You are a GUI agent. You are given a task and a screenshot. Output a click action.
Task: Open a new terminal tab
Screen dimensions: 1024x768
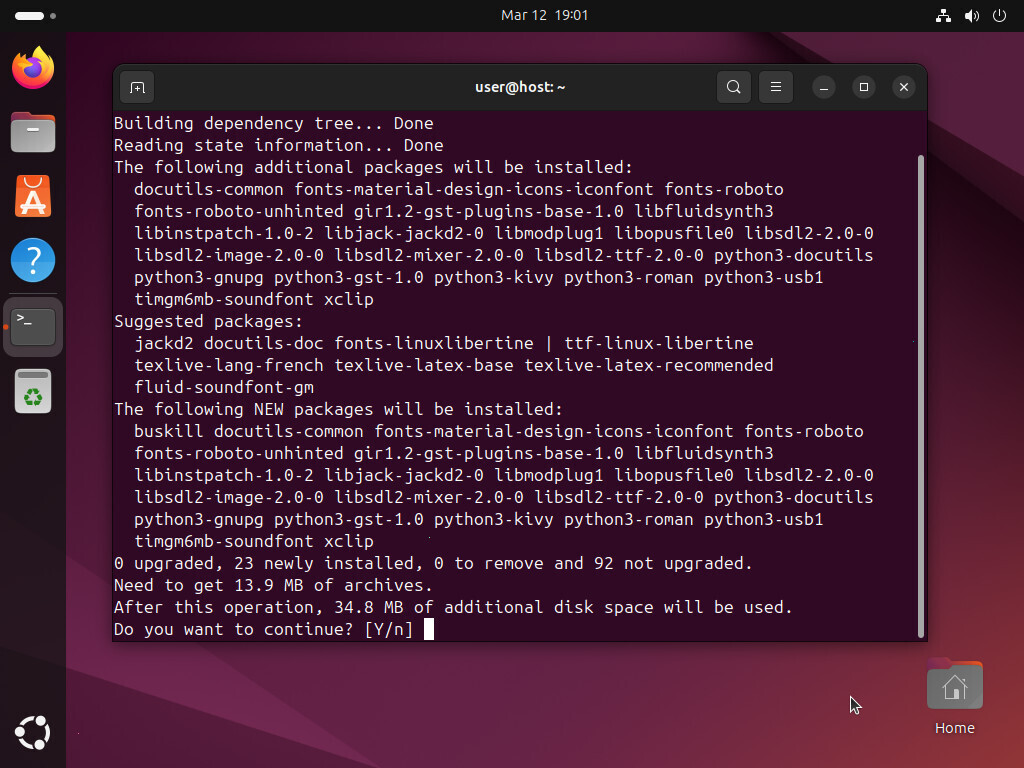137,87
